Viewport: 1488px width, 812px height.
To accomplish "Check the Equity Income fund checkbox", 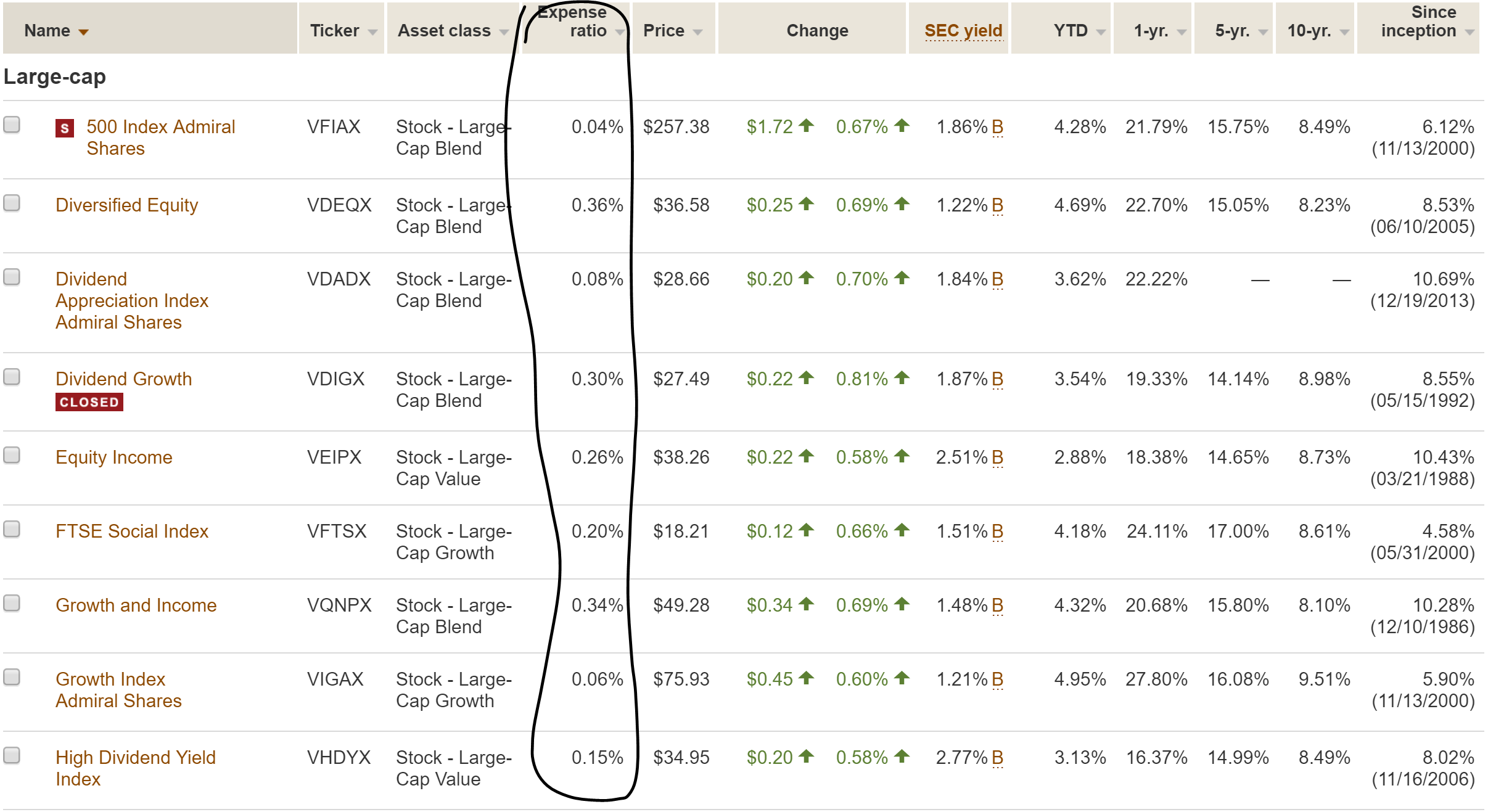I will pos(12,455).
